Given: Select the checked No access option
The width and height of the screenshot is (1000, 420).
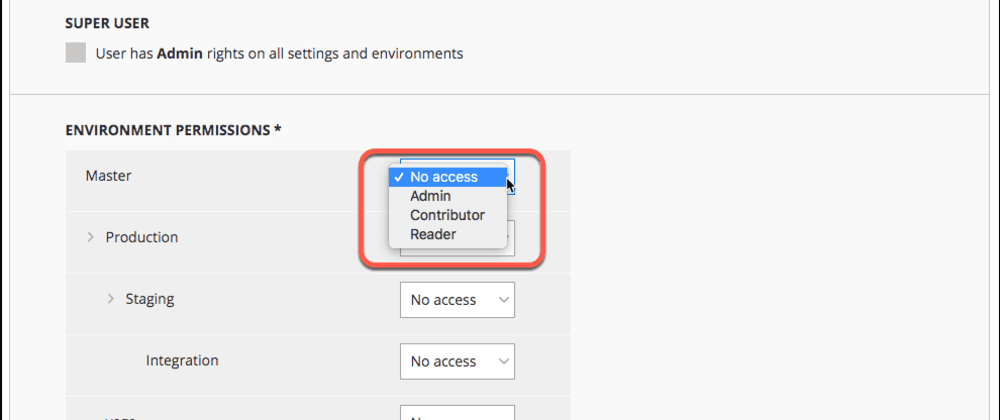Looking at the screenshot, I should (444, 177).
